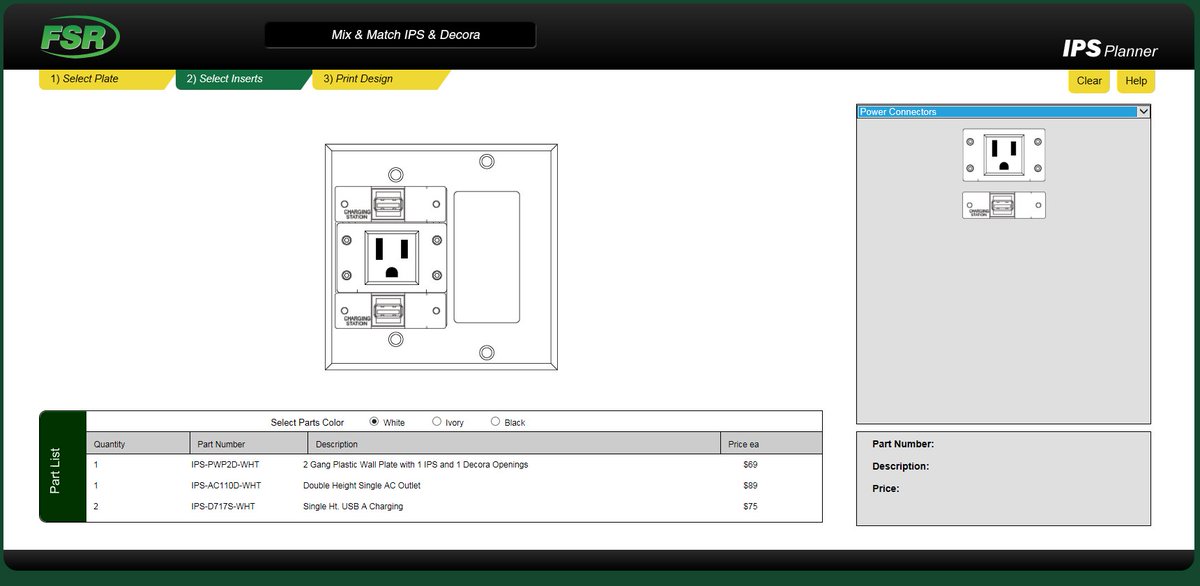Click the $75 price
This screenshot has width=1200, height=586.
[750, 507]
